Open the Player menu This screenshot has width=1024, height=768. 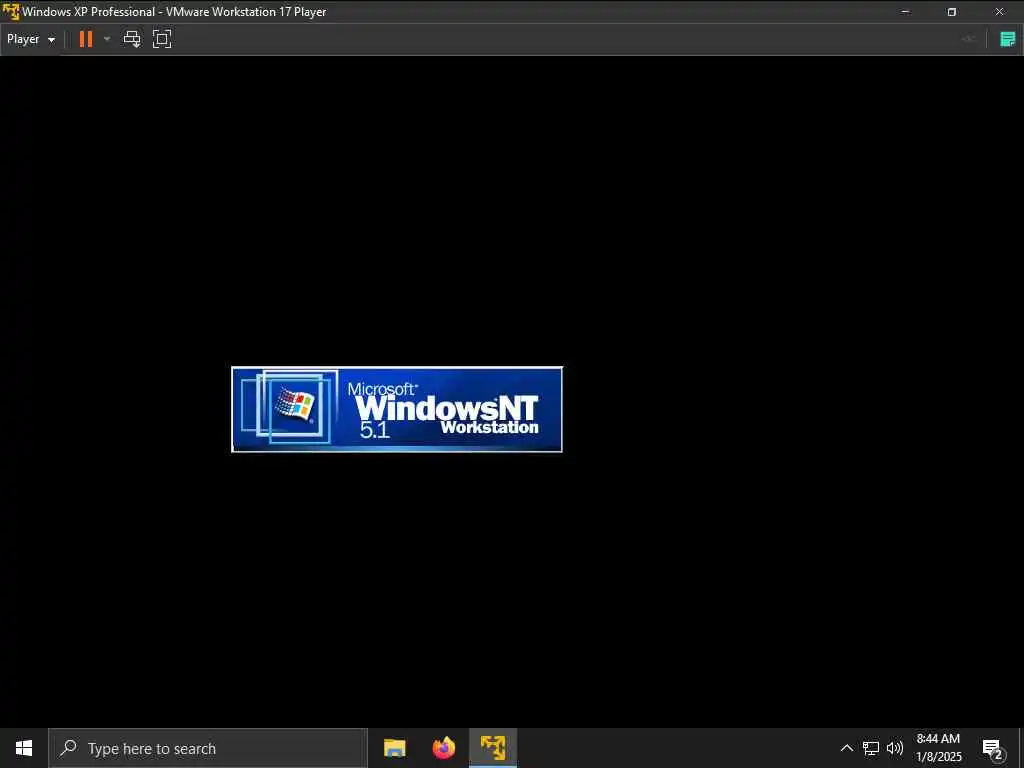[31, 39]
